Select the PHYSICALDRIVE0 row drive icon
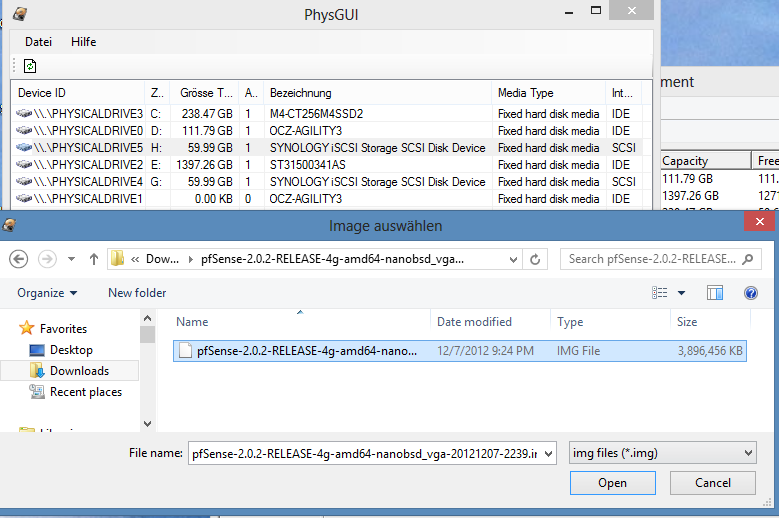 point(24,131)
